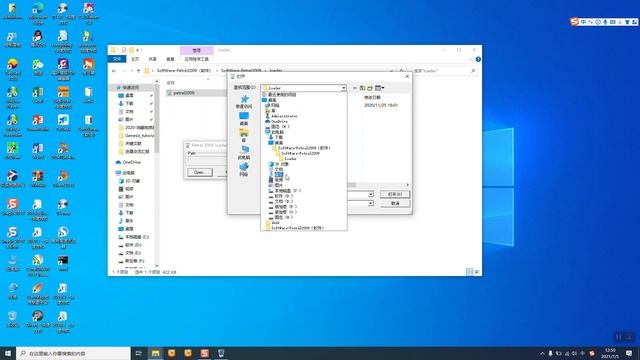Click File Explorer icon on taskbar
The height and width of the screenshot is (360, 640).
click(156, 353)
